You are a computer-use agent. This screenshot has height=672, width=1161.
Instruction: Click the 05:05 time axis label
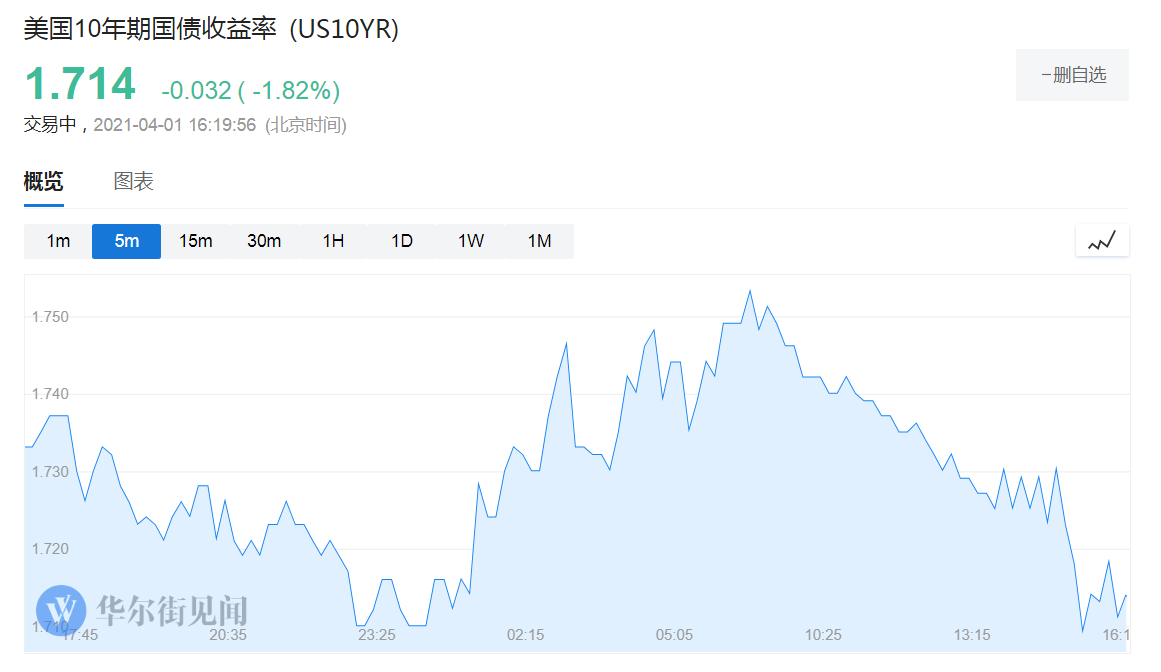pos(674,635)
